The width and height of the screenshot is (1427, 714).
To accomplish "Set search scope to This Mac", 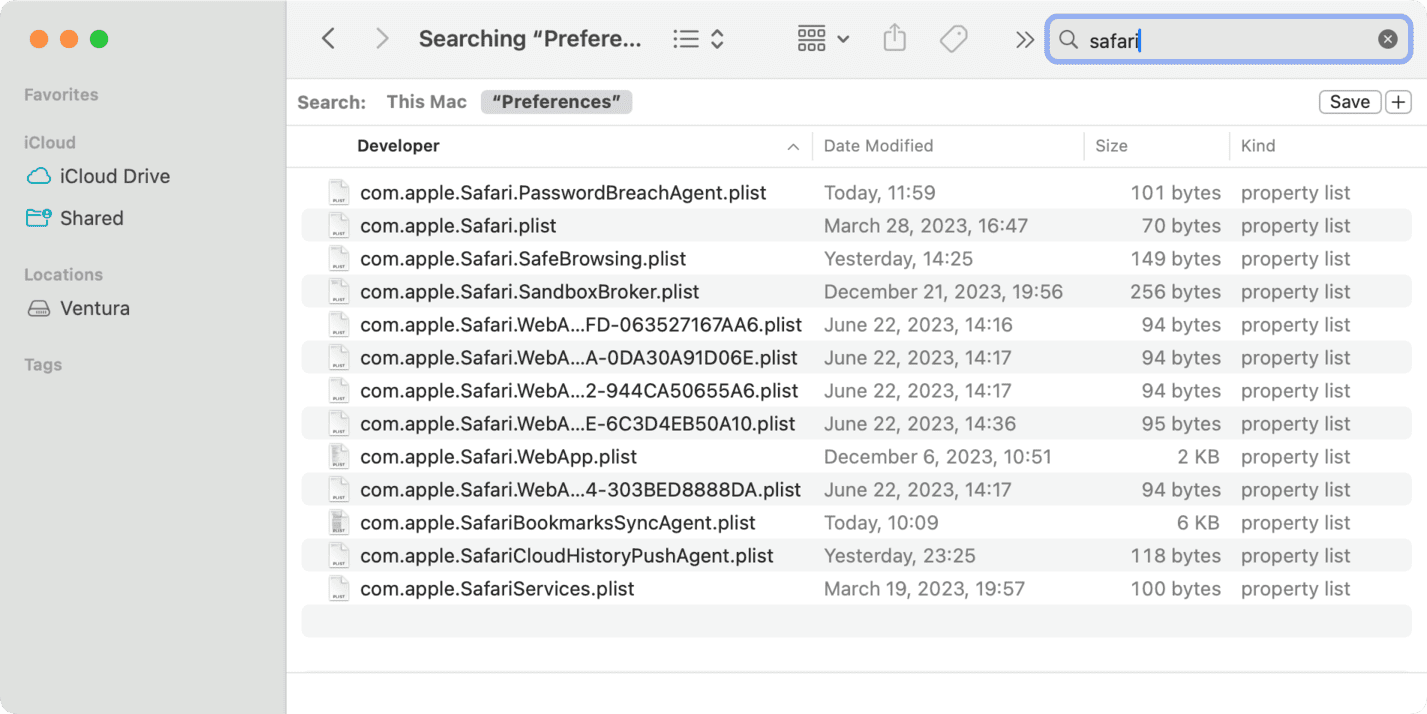I will point(427,102).
